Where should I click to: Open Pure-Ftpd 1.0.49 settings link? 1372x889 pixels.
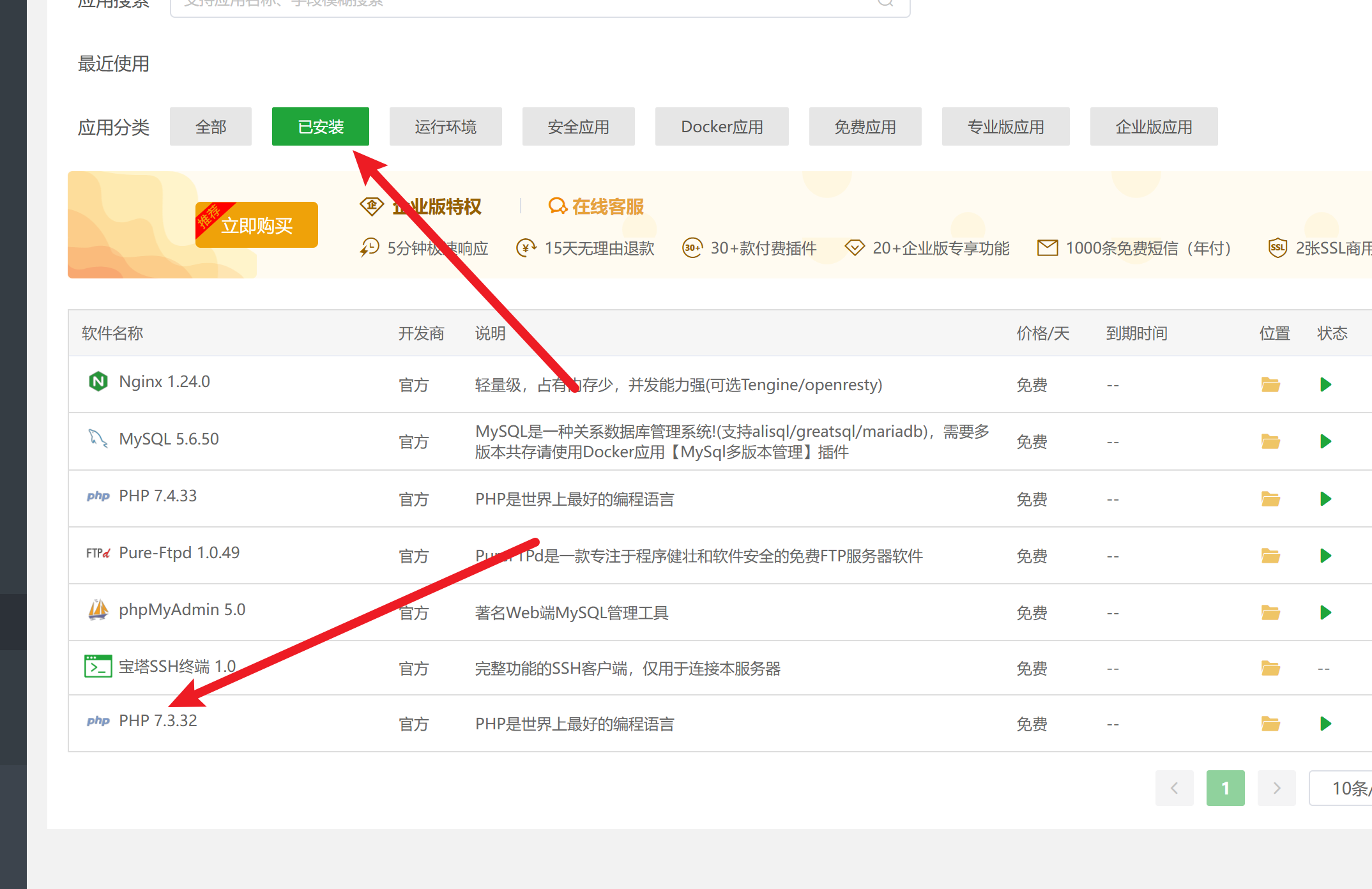tap(179, 552)
